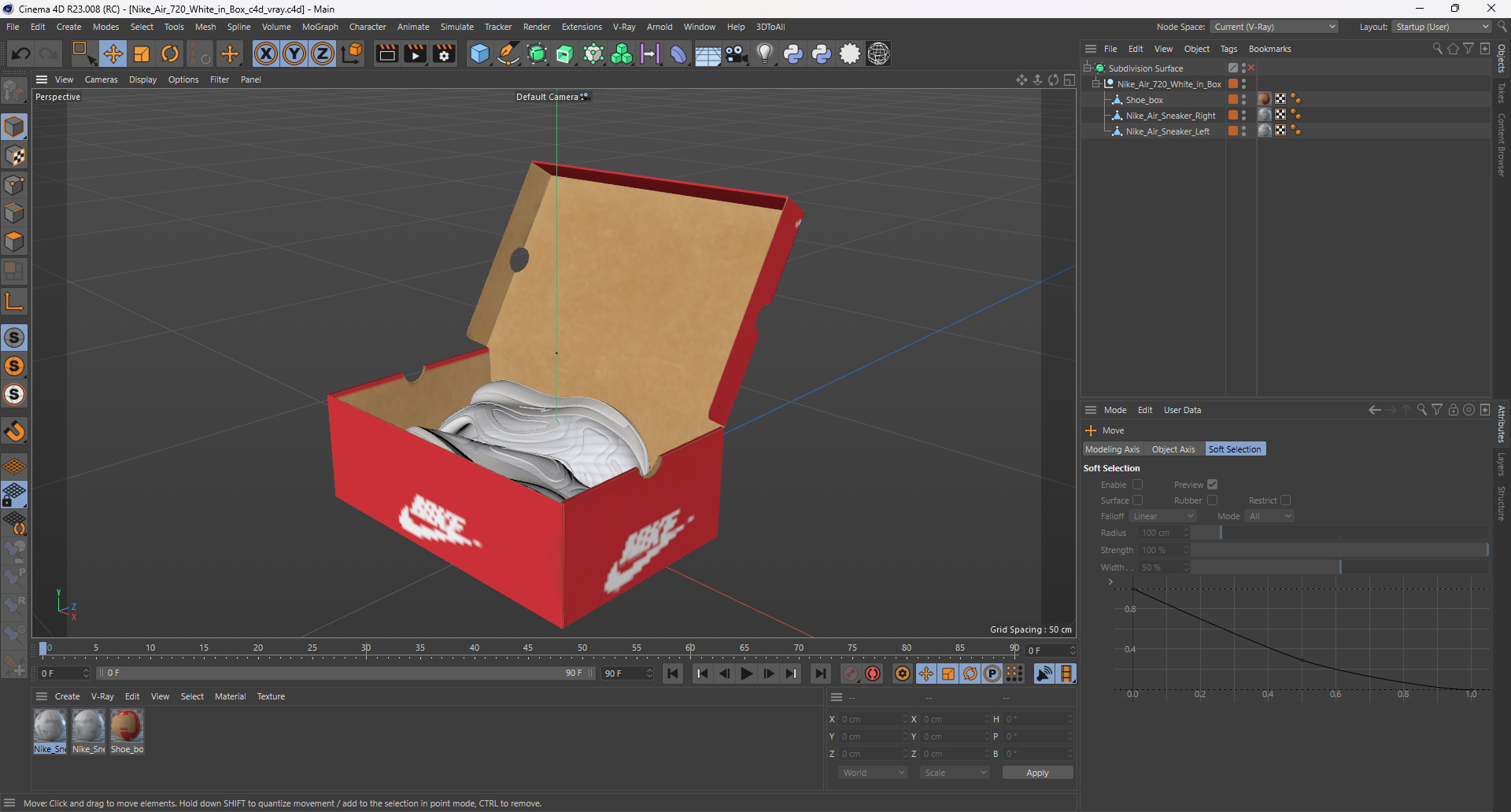Open the Simulate menu
Viewport: 1511px width, 812px height.
click(x=456, y=27)
